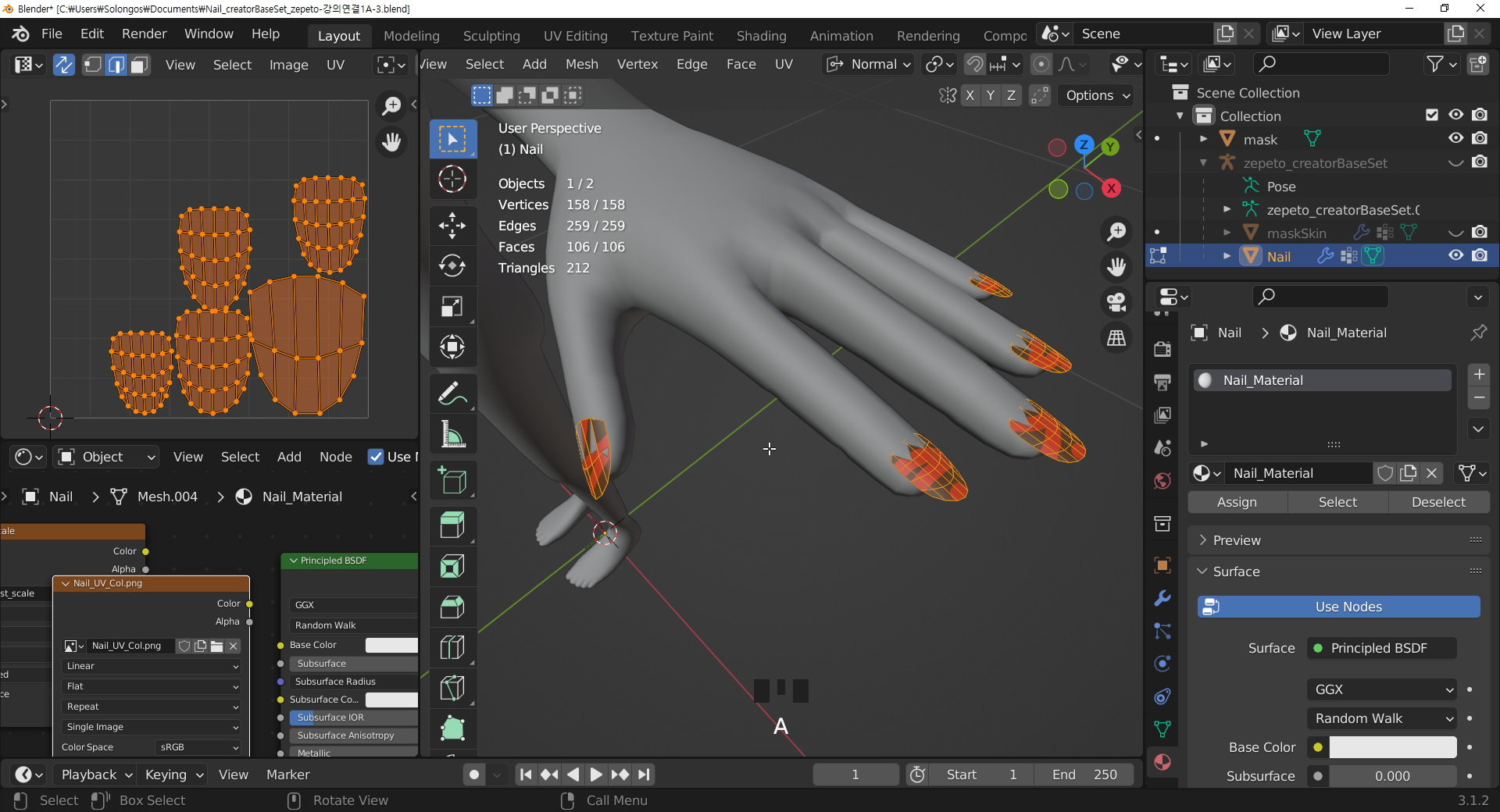Screen dimensions: 1500x812
Task: Open the Object shader type dropdown
Action: [108, 457]
